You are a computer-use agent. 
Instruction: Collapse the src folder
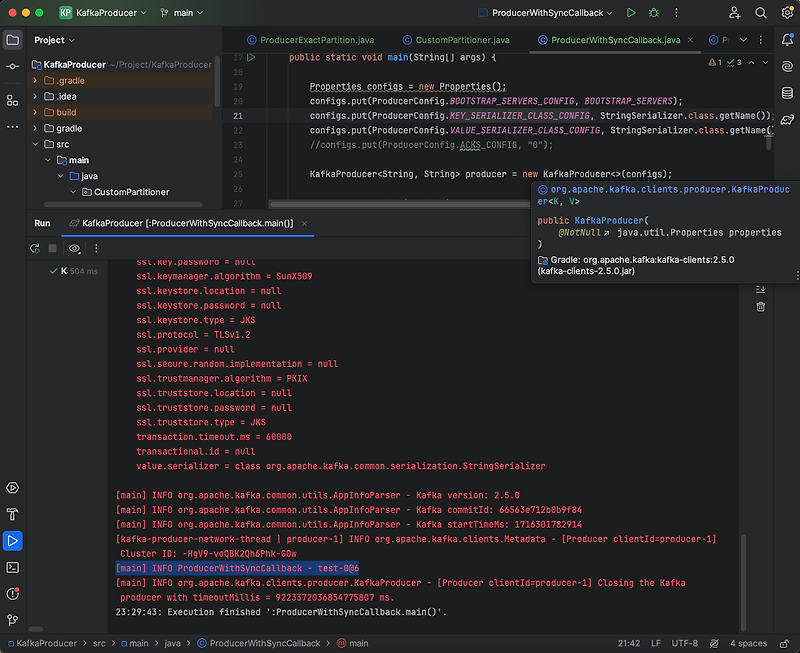coord(35,144)
